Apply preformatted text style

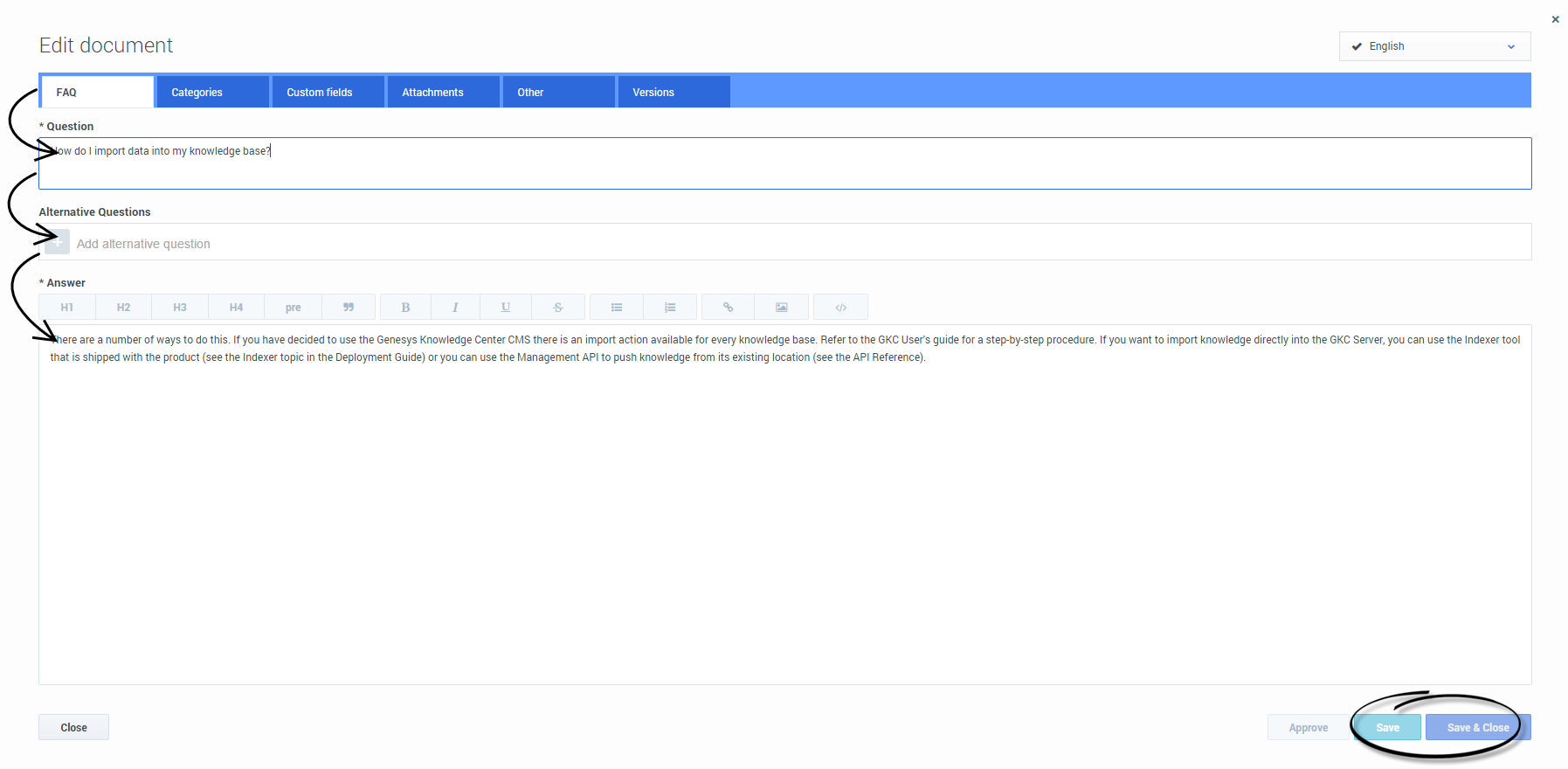293,308
